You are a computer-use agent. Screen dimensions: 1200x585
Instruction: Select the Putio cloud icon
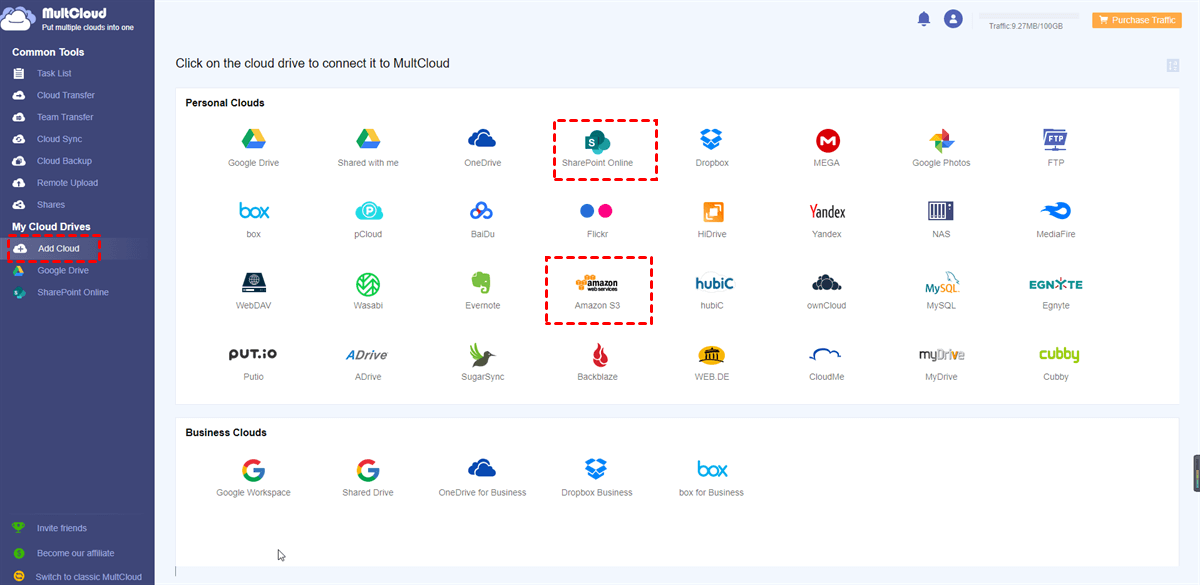point(253,363)
